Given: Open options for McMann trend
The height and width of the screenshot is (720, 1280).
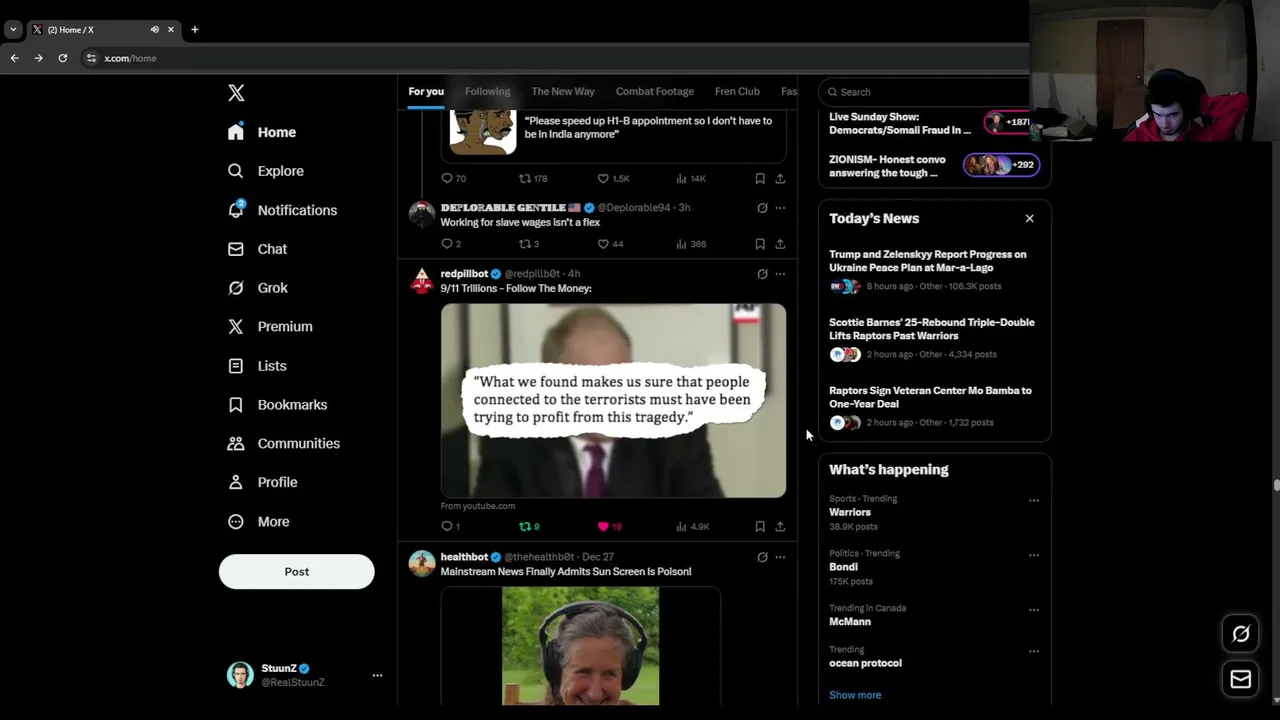Looking at the screenshot, I should click(1034, 610).
